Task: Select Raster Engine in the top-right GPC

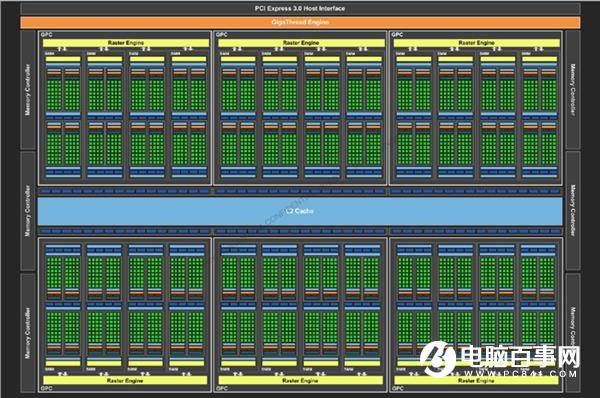Action: 477,43
